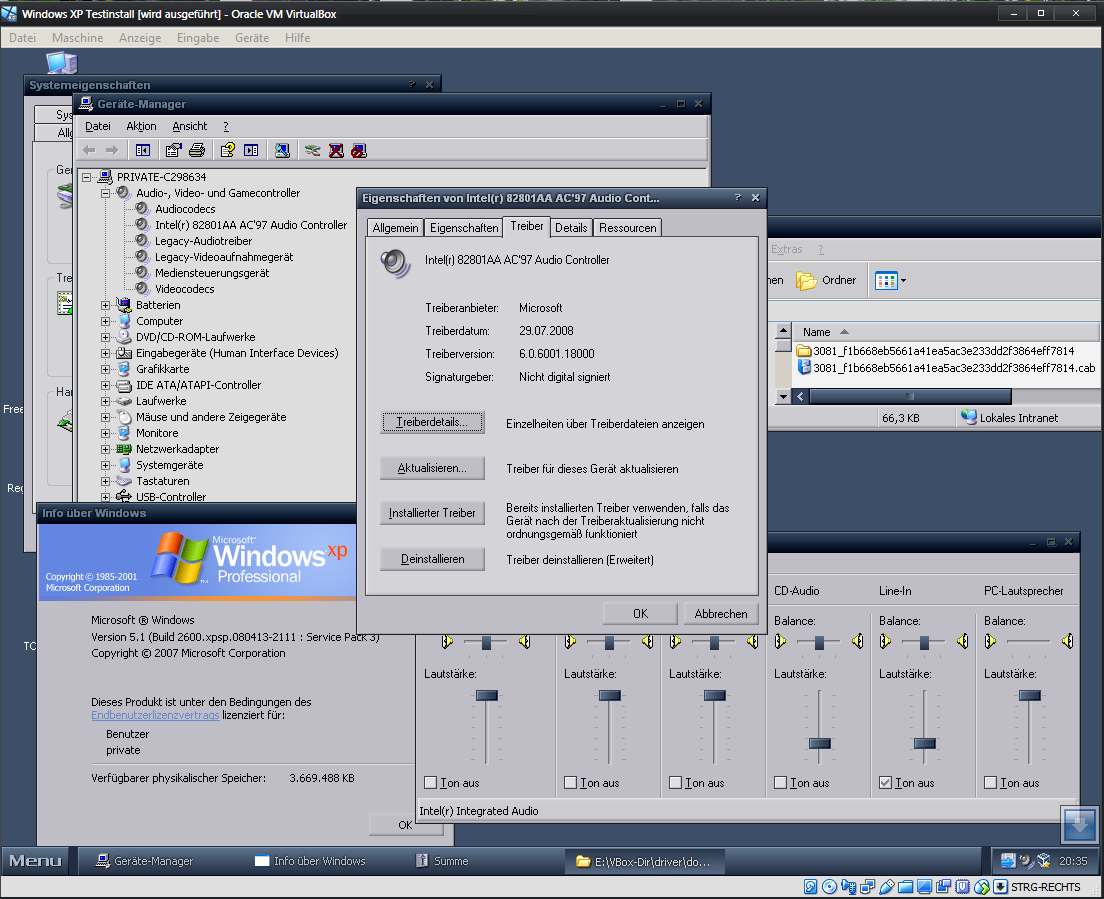The height and width of the screenshot is (899, 1104).
Task: Toggle the console tree pane toolbar icon
Action: pos(143,150)
